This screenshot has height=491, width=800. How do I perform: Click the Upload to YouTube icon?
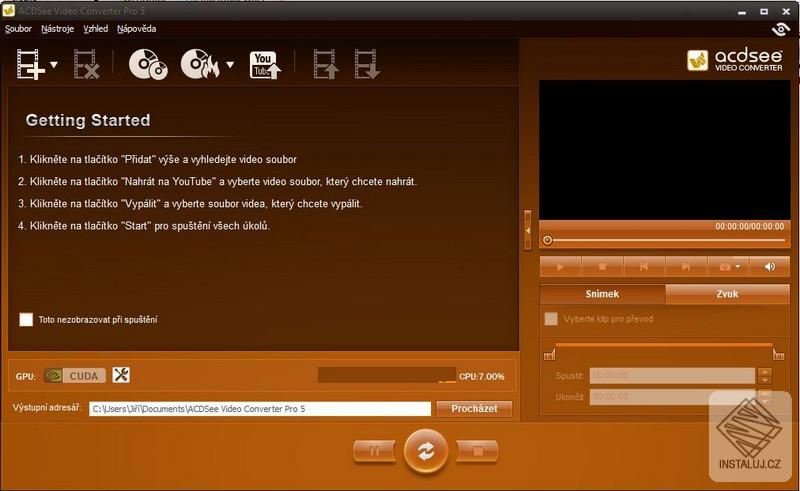tap(265, 65)
